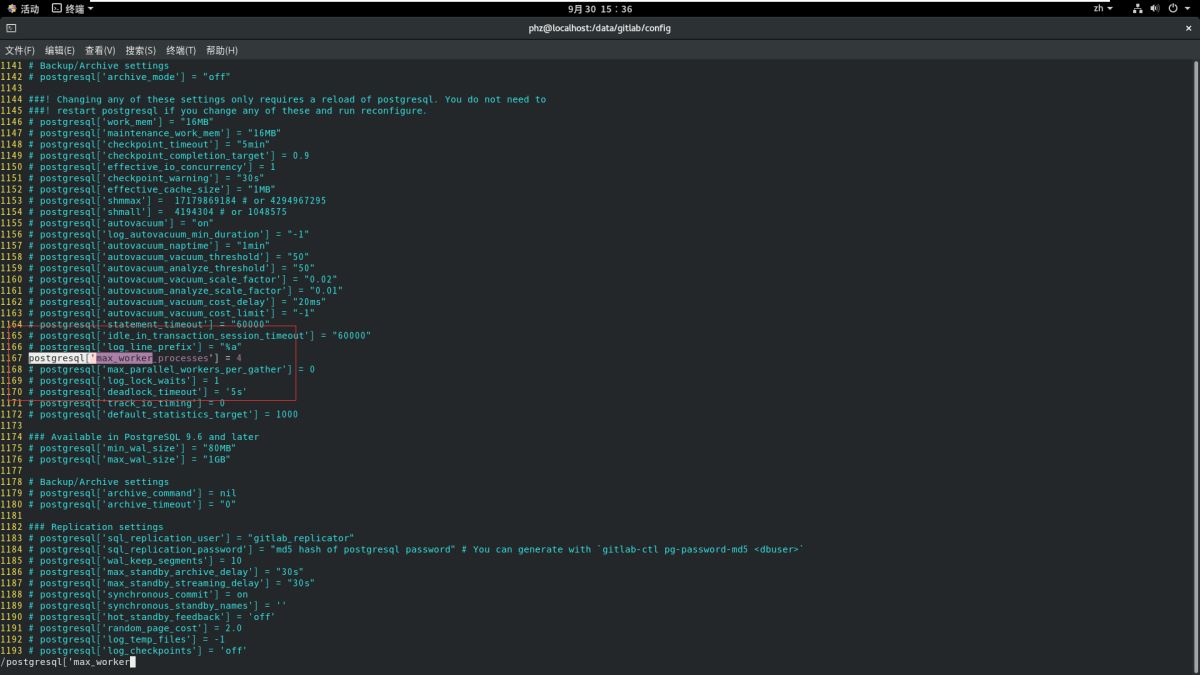The image size is (1200, 675).
Task: Place cursor on the statement_timeout line
Action: (x=150, y=324)
